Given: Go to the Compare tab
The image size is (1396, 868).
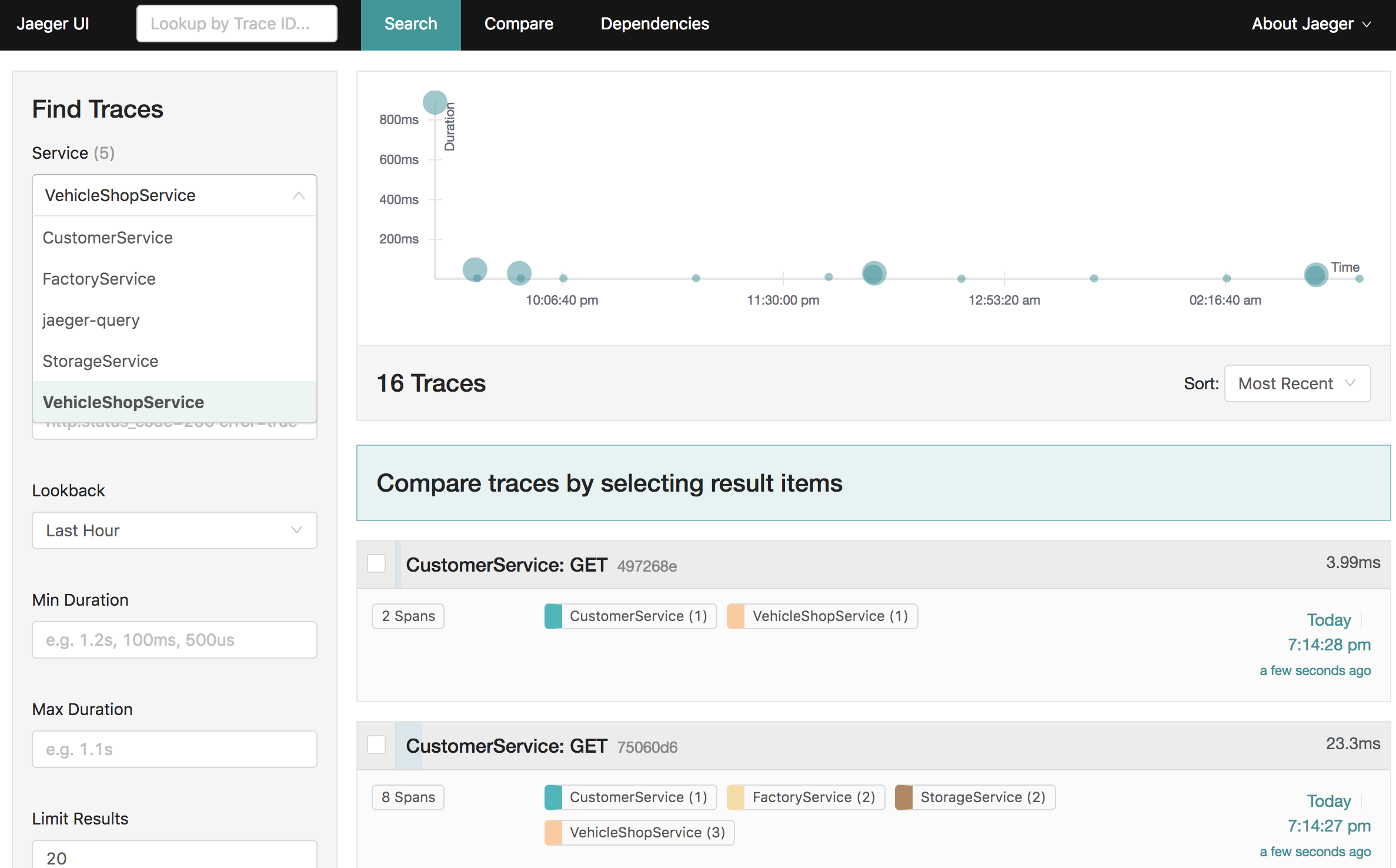Looking at the screenshot, I should 519,24.
